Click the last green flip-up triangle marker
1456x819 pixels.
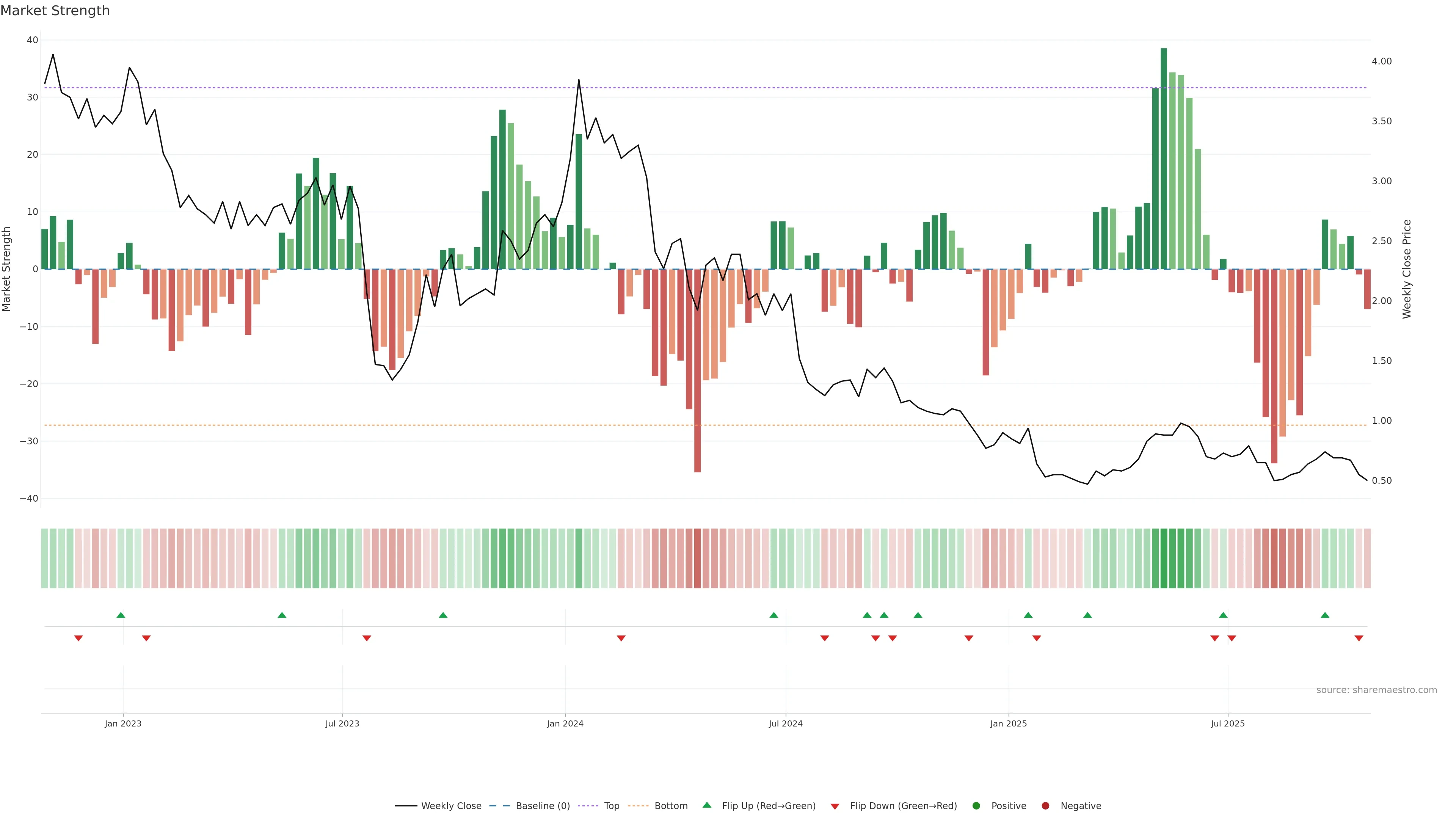click(x=1325, y=615)
